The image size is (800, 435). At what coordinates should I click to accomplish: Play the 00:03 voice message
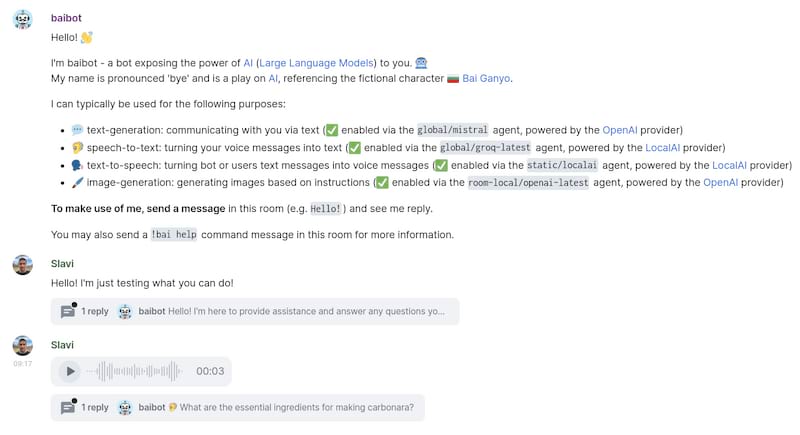tap(69, 372)
